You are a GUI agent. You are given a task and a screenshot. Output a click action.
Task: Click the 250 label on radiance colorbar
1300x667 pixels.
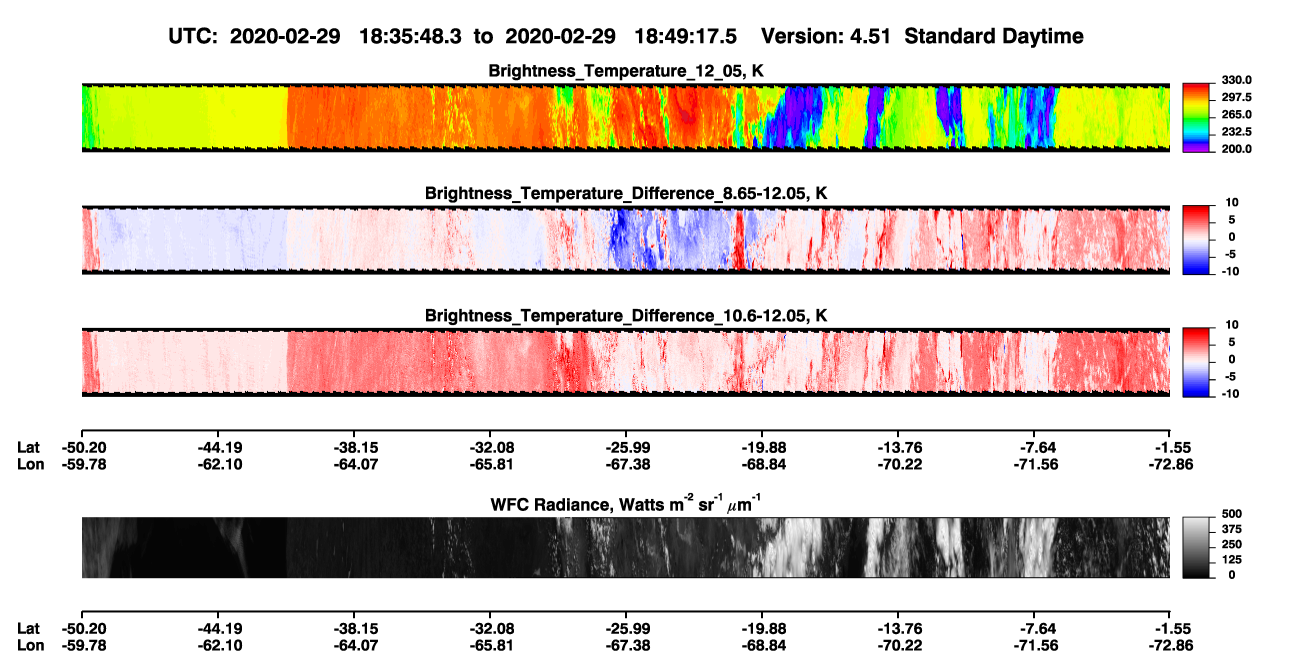pos(1230,545)
